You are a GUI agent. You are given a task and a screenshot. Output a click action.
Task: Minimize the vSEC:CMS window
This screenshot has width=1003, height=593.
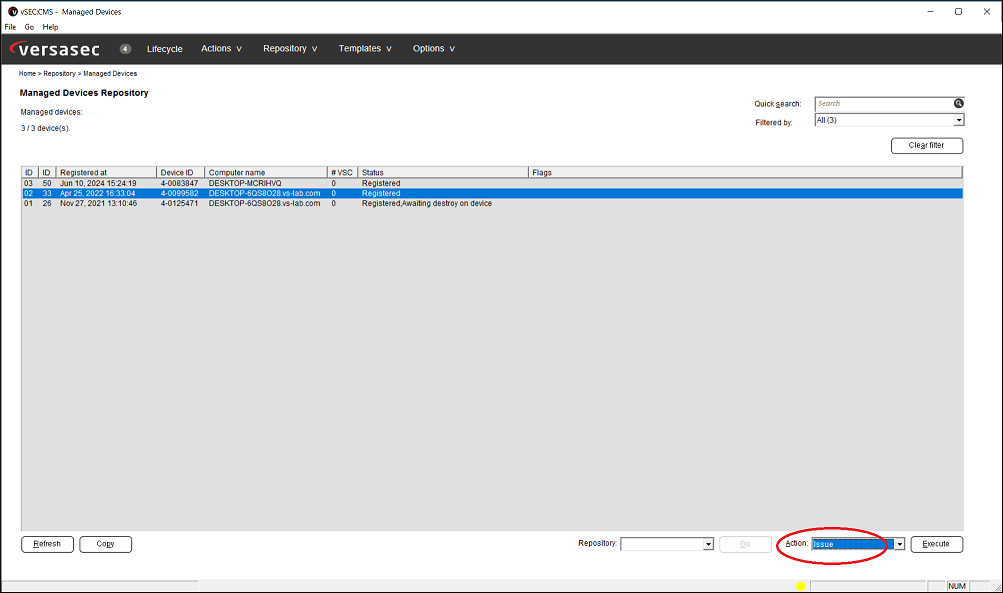click(x=930, y=12)
